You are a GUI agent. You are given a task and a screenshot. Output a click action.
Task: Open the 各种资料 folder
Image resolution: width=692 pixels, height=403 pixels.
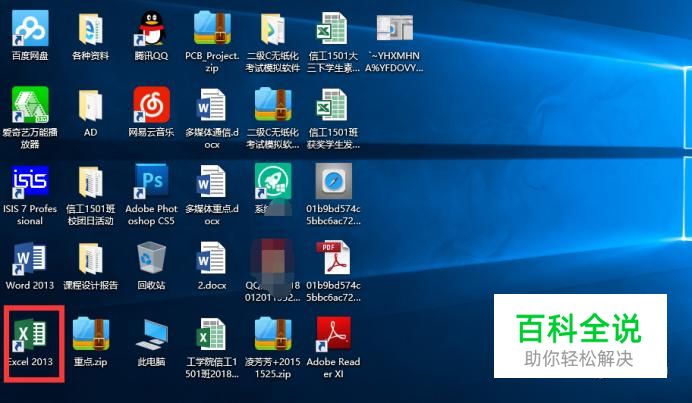click(x=90, y=29)
